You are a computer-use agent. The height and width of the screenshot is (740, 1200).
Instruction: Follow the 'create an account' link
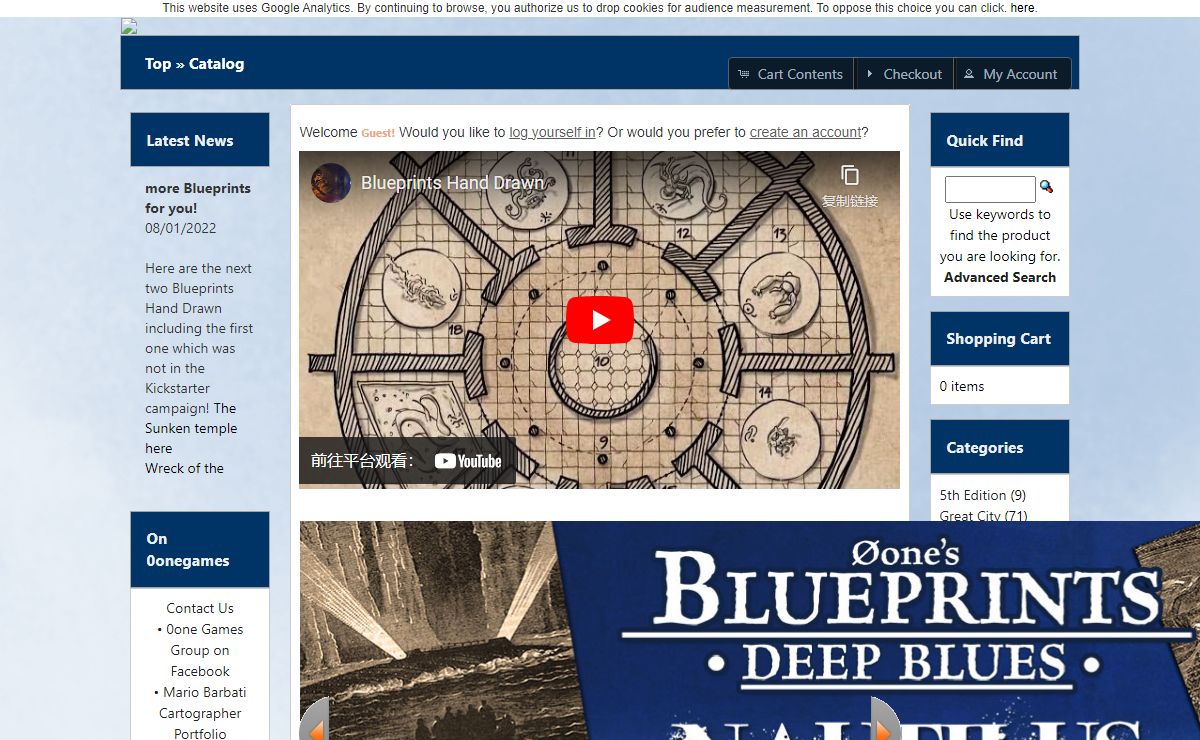[805, 132]
